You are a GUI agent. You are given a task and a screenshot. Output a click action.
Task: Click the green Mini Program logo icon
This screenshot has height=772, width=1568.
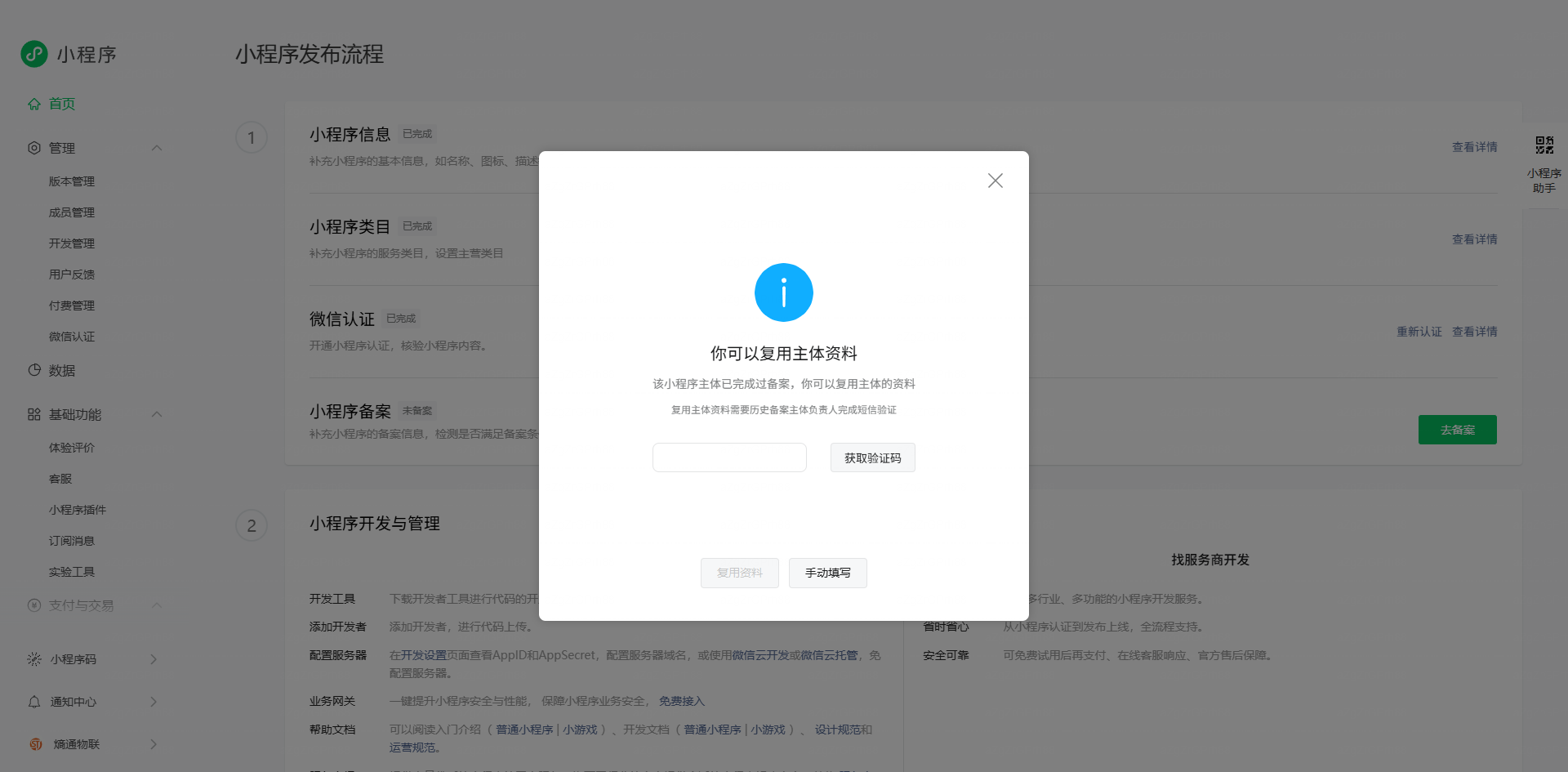34,54
